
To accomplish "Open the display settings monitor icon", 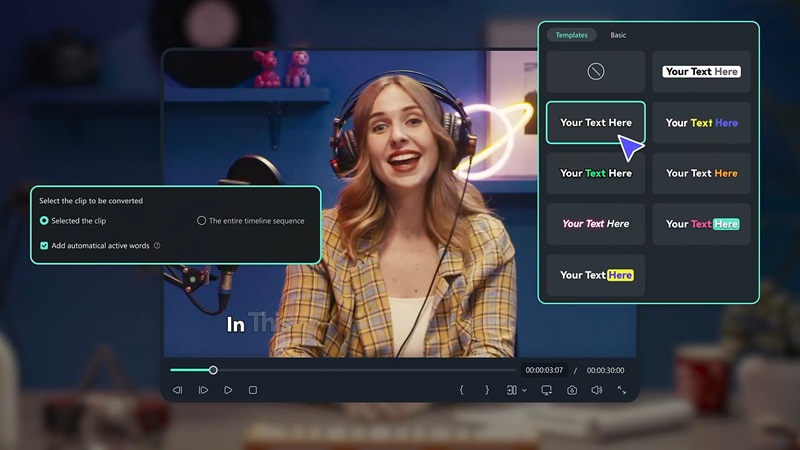I will [x=547, y=390].
